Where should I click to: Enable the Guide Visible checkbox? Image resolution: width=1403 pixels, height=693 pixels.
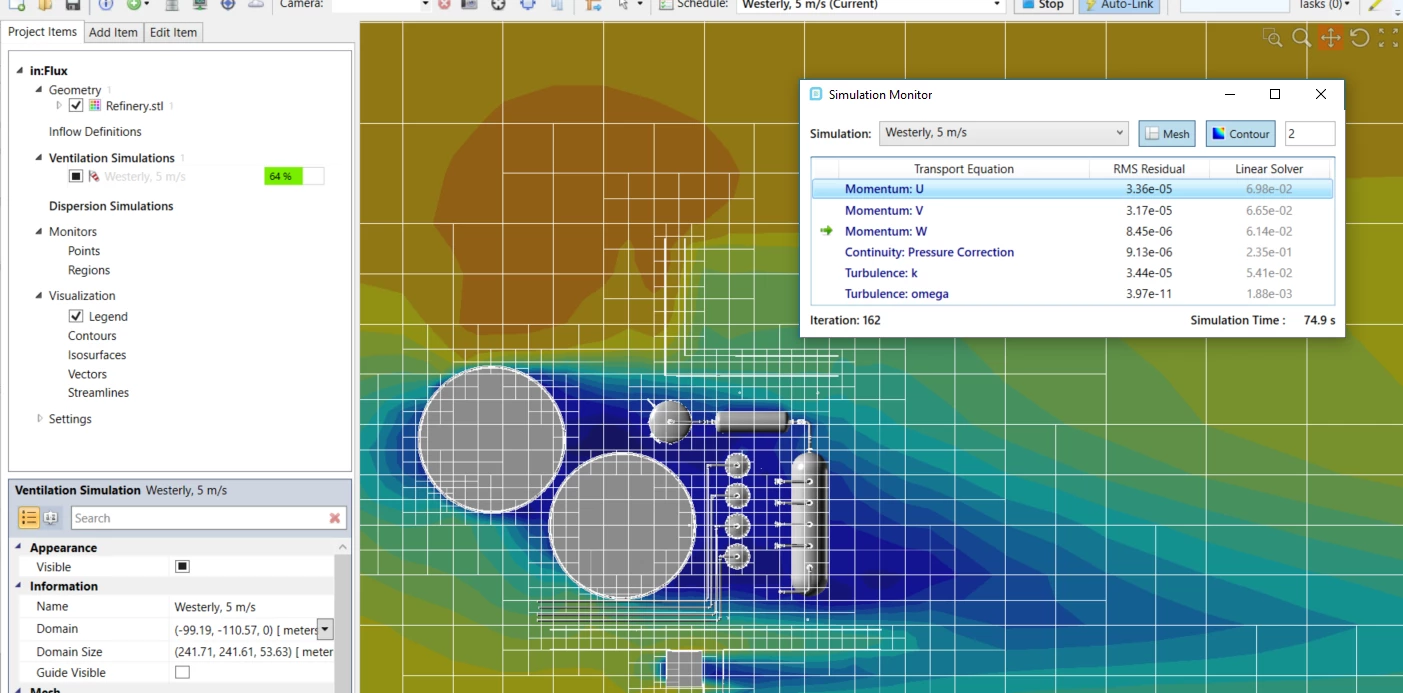182,673
